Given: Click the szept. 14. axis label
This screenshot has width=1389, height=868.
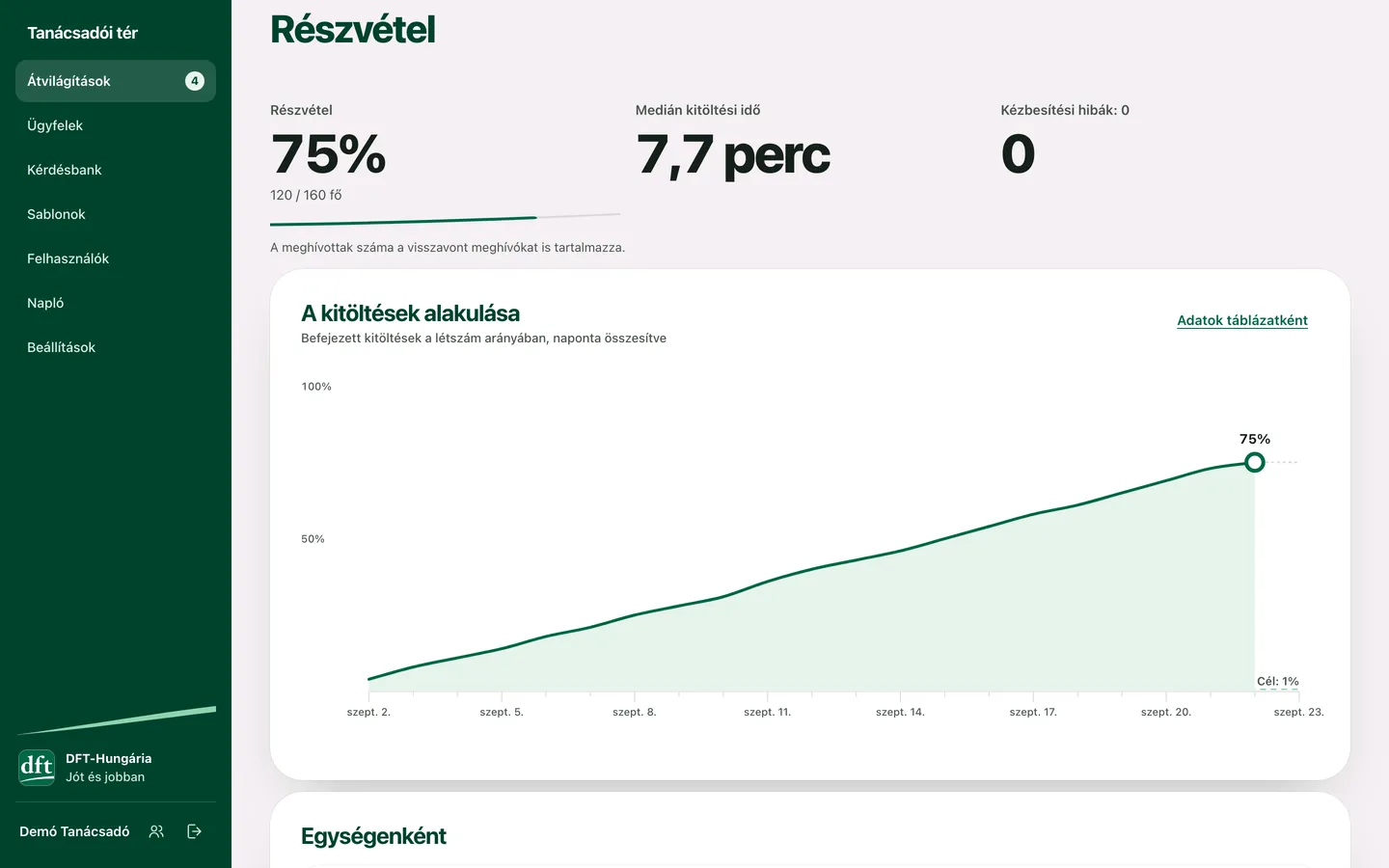Looking at the screenshot, I should tap(900, 712).
